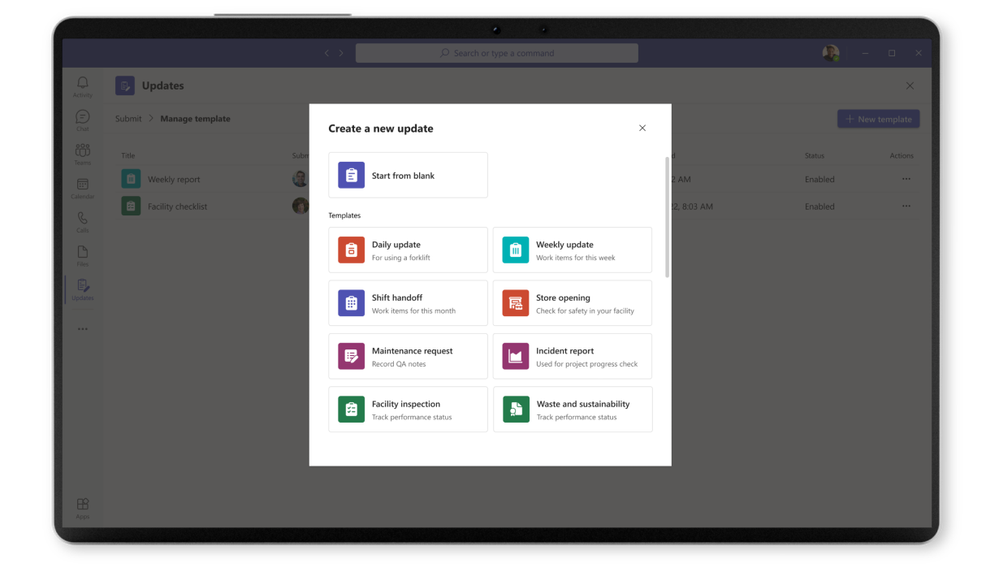Open the Weekly report template title
This screenshot has width=999, height=569.
click(173, 180)
